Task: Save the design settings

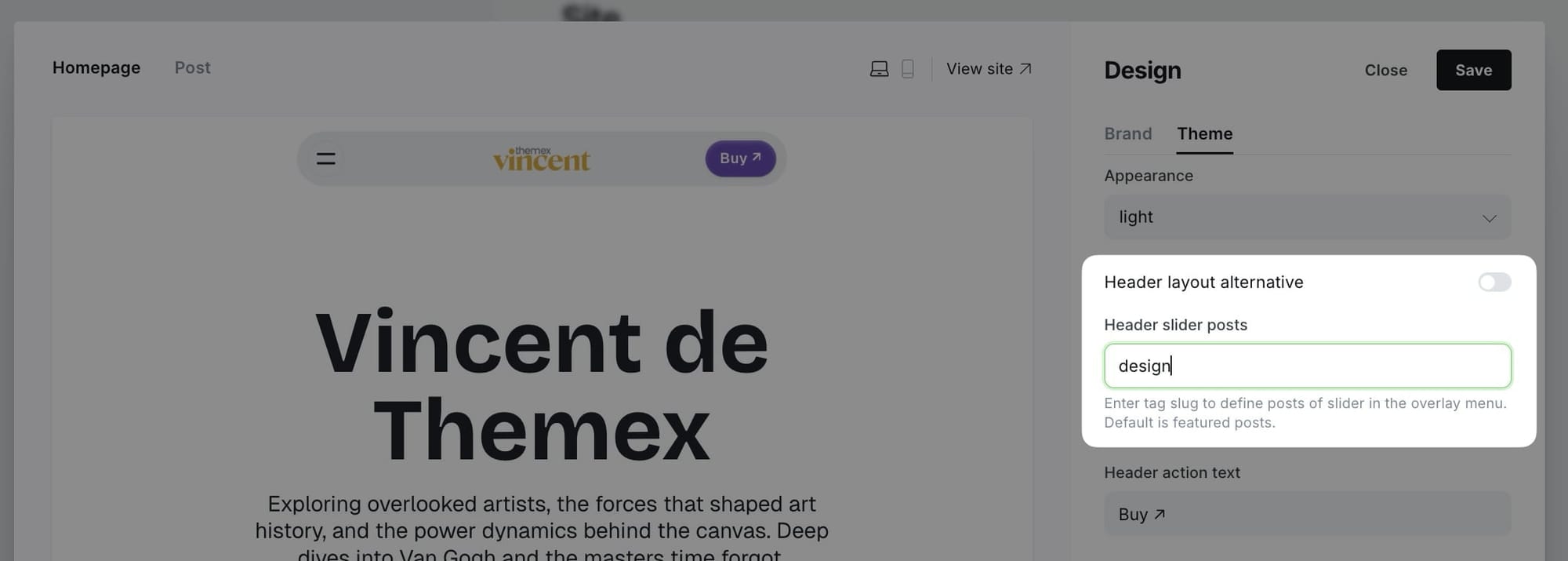Action: [1473, 70]
